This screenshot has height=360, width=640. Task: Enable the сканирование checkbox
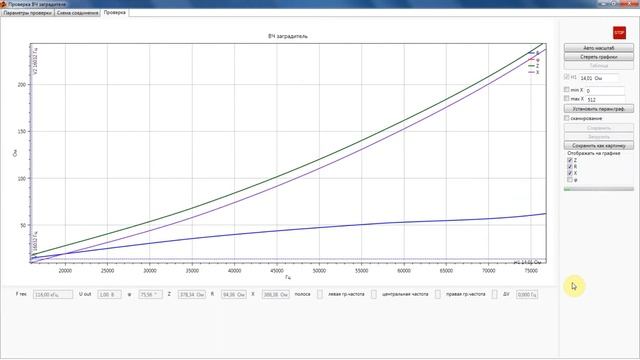click(x=567, y=118)
